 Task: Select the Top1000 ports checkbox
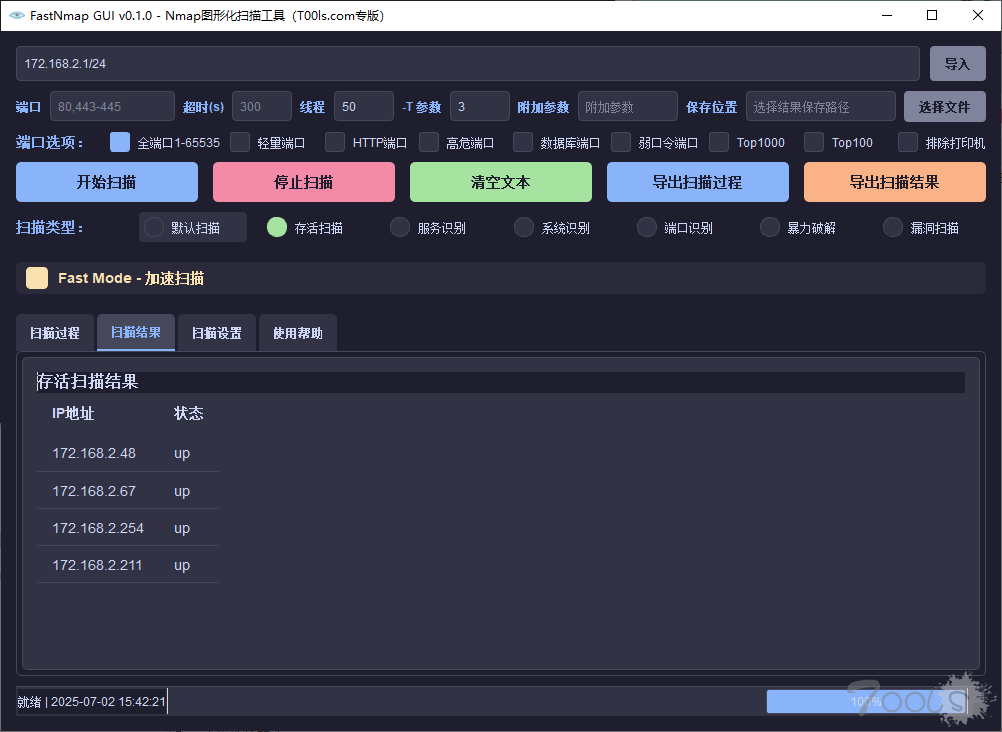[x=719, y=142]
